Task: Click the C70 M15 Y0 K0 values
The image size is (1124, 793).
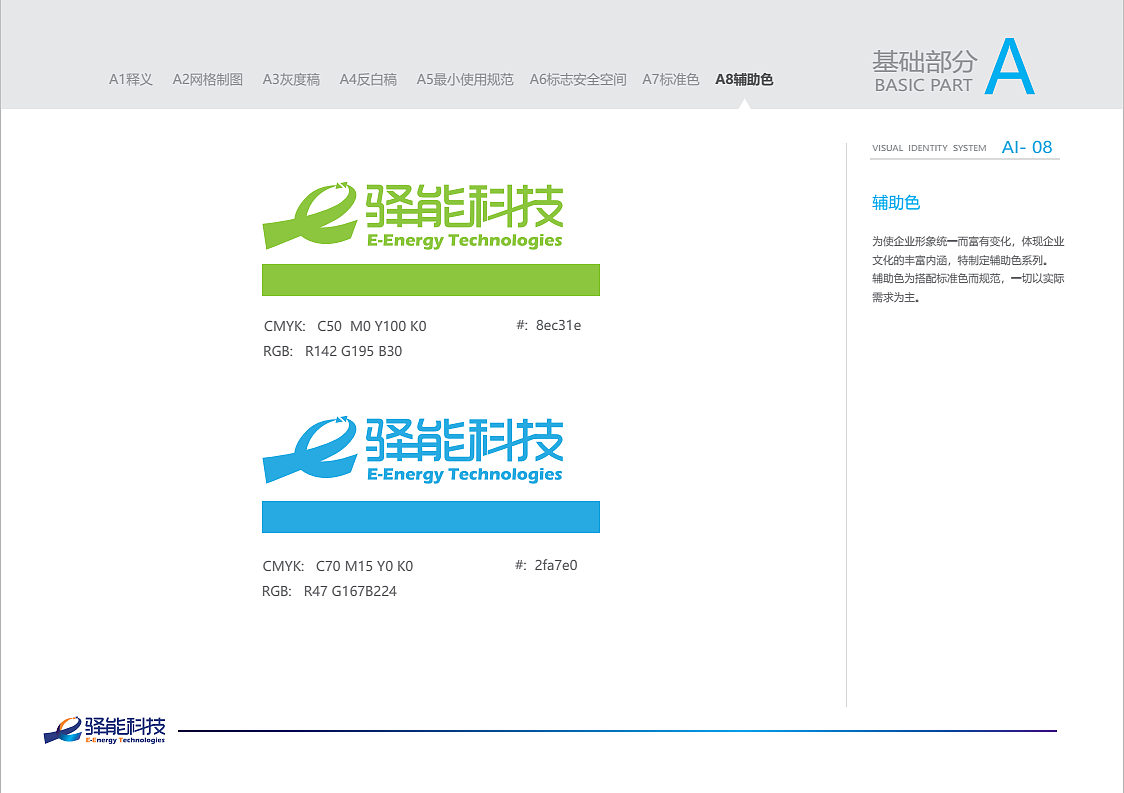Action: tap(364, 566)
